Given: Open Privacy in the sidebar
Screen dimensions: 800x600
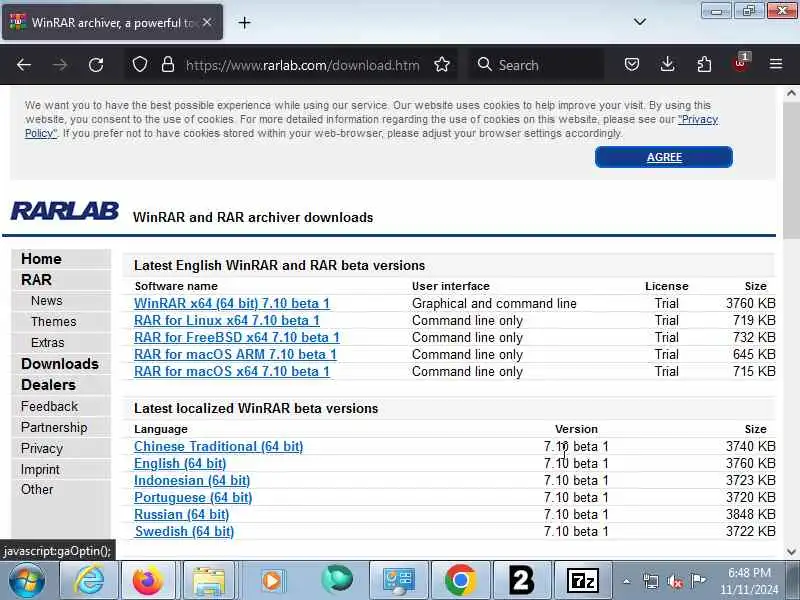Looking at the screenshot, I should click(x=42, y=448).
